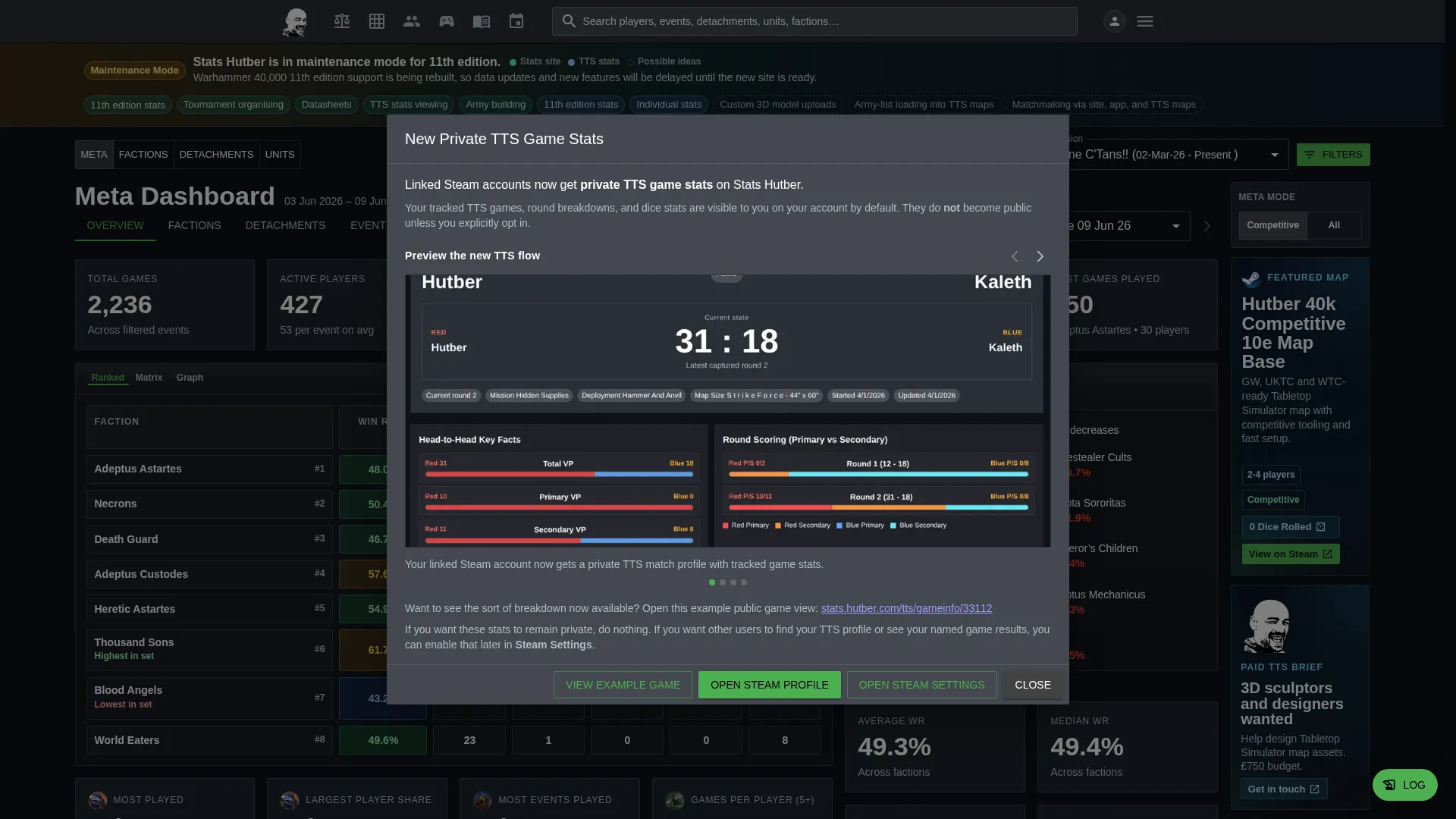Select the fourth carousel dot
Screen dimensions: 1456x819
[x=744, y=582]
